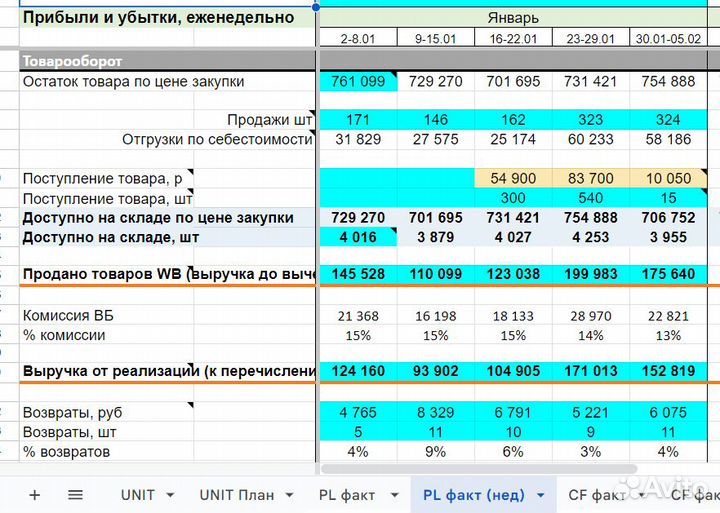Open the PL факт tab dropdown arrow

pos(394,496)
